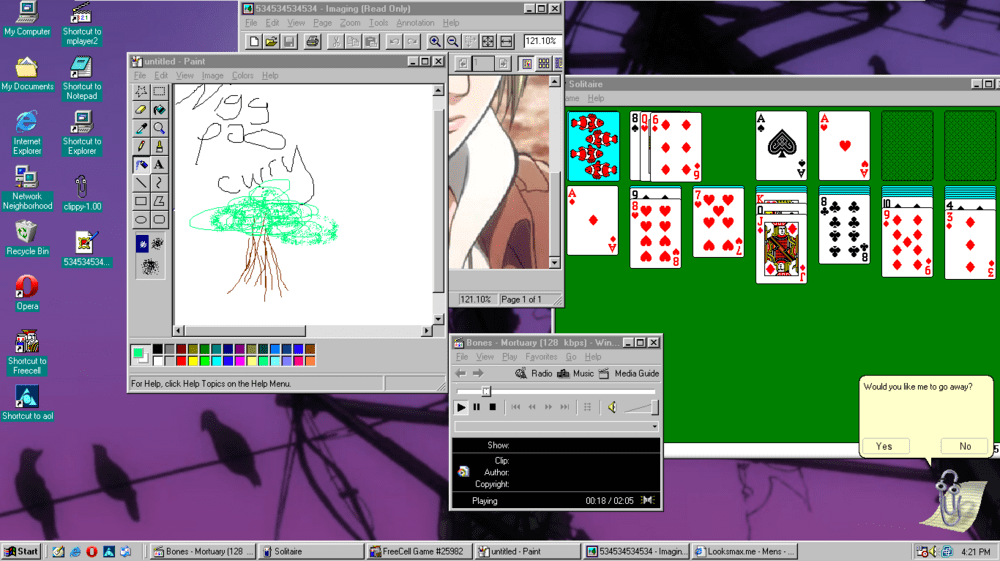Image resolution: width=1000 pixels, height=561 pixels.
Task: Pick the Eyedropper color picker tool
Action: point(141,128)
